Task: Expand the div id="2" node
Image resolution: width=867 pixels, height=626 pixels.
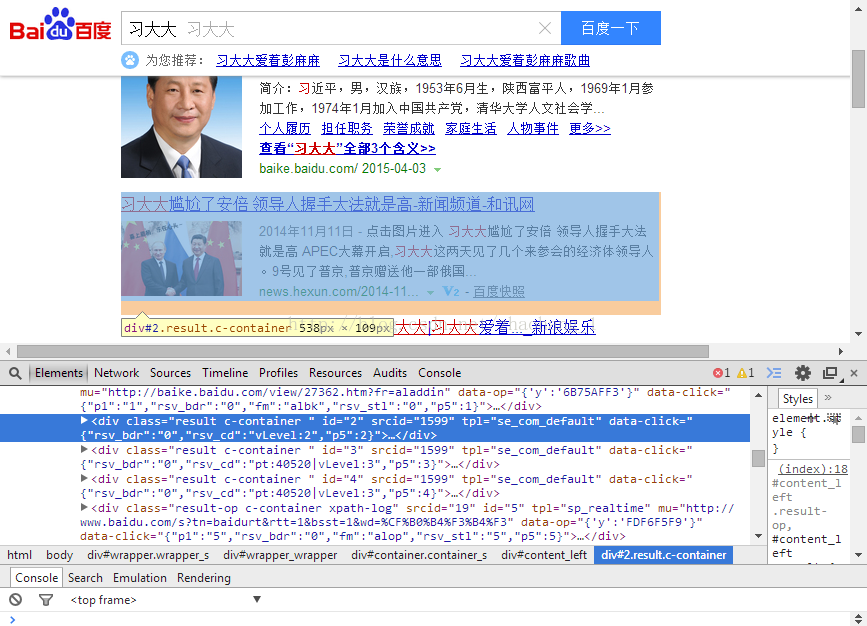Action: pos(84,420)
